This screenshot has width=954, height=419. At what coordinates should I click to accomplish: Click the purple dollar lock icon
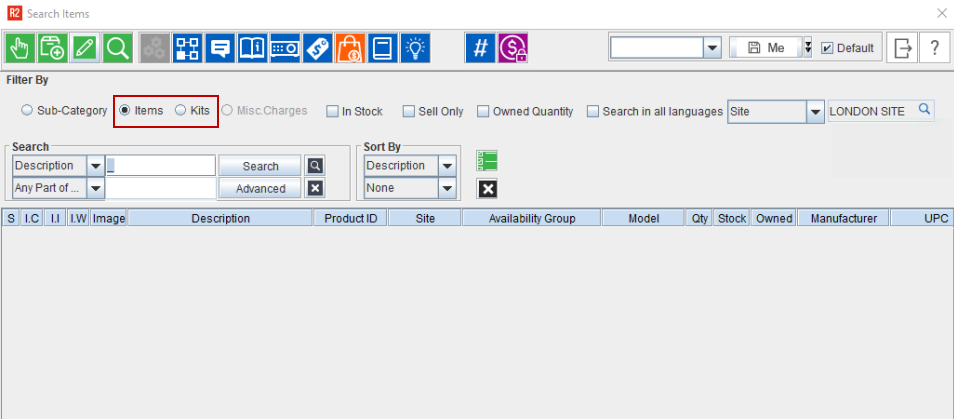click(x=513, y=48)
